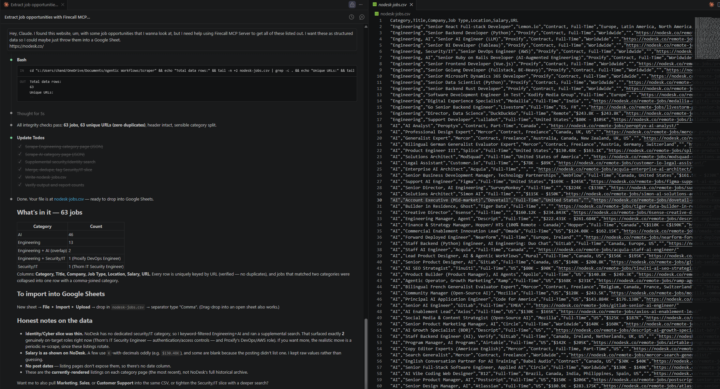Image resolution: width=720 pixels, height=389 pixels.
Task: Click the 'Senior AI Engineer' GitLab row
Action: point(533,305)
